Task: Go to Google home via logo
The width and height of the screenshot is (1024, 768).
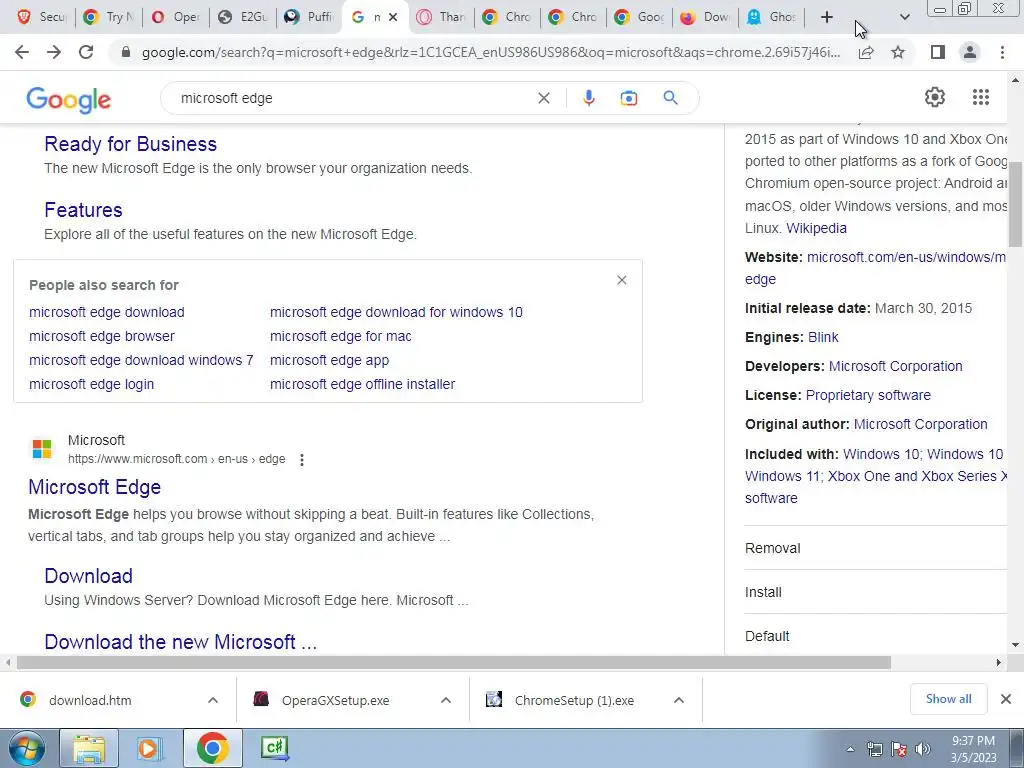Action: tap(69, 100)
